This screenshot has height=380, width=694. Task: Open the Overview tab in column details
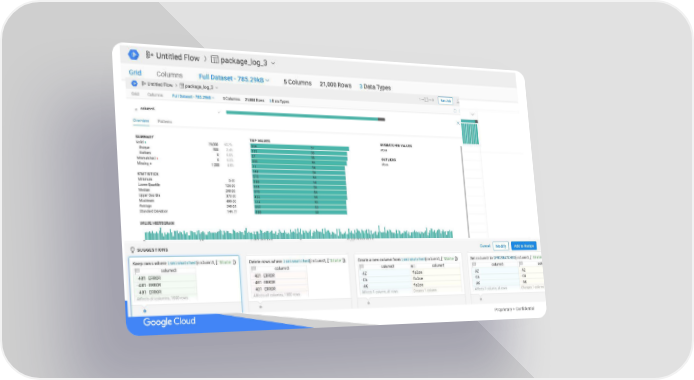(x=141, y=121)
